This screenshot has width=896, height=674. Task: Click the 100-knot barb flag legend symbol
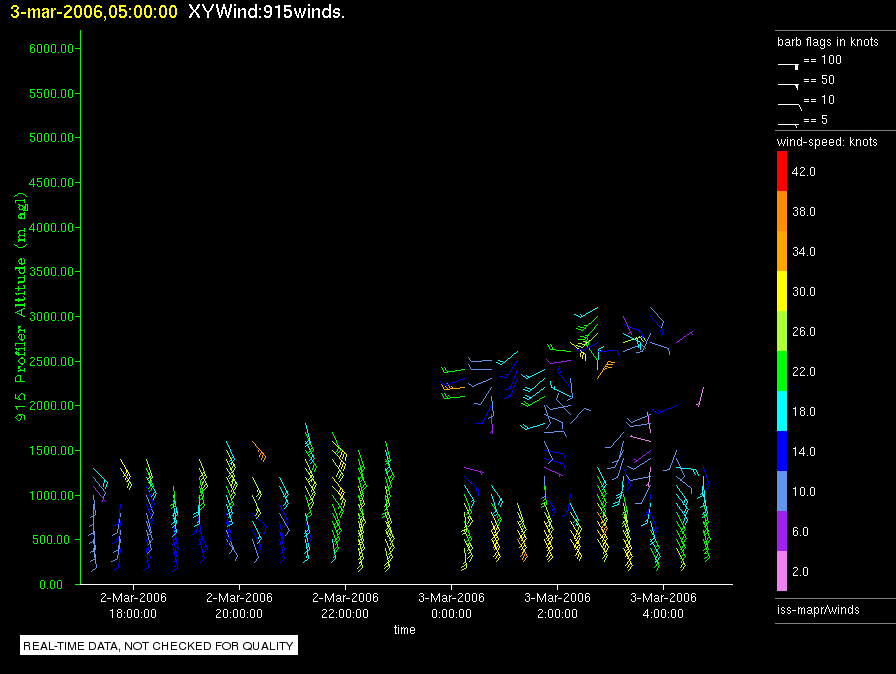788,63
